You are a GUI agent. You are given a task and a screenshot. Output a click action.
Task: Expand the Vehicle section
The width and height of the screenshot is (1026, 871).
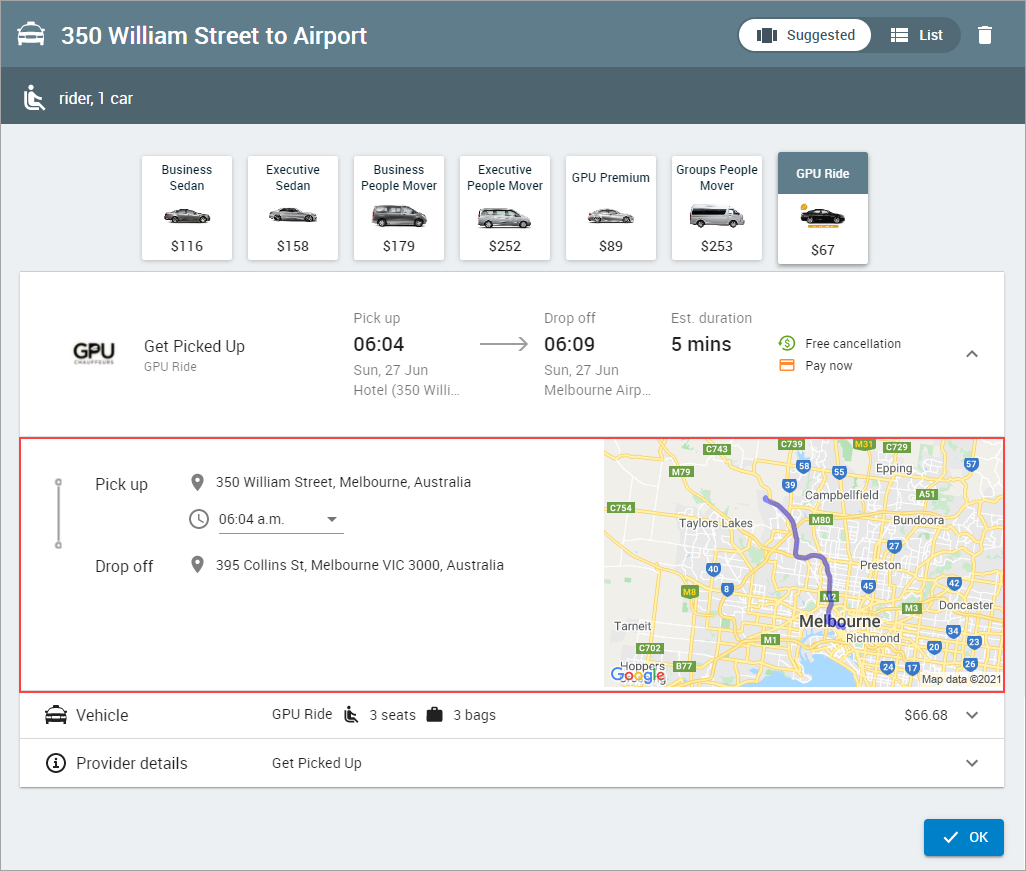pos(972,715)
